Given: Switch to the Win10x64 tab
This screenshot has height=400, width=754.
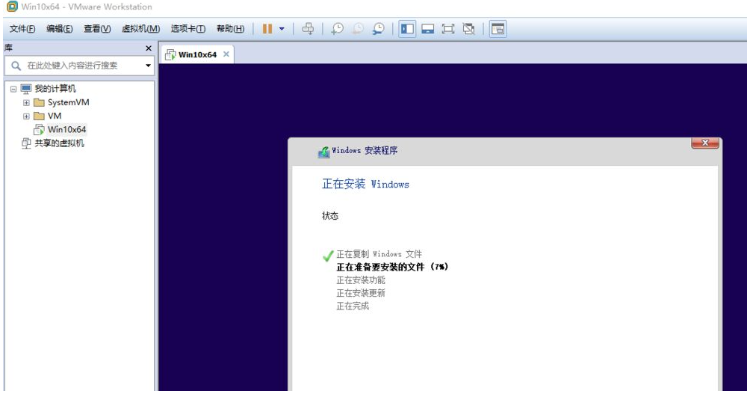Looking at the screenshot, I should pyautogui.click(x=191, y=54).
